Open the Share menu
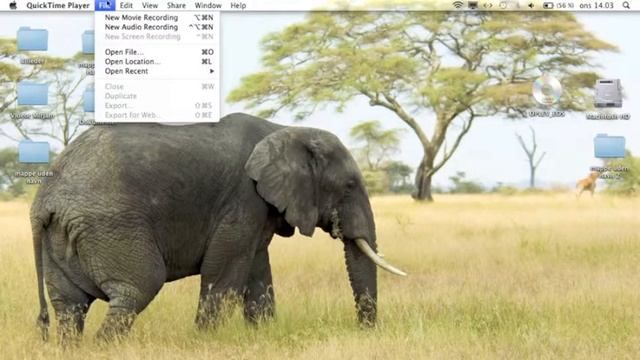Image resolution: width=640 pixels, height=360 pixels. (176, 5)
